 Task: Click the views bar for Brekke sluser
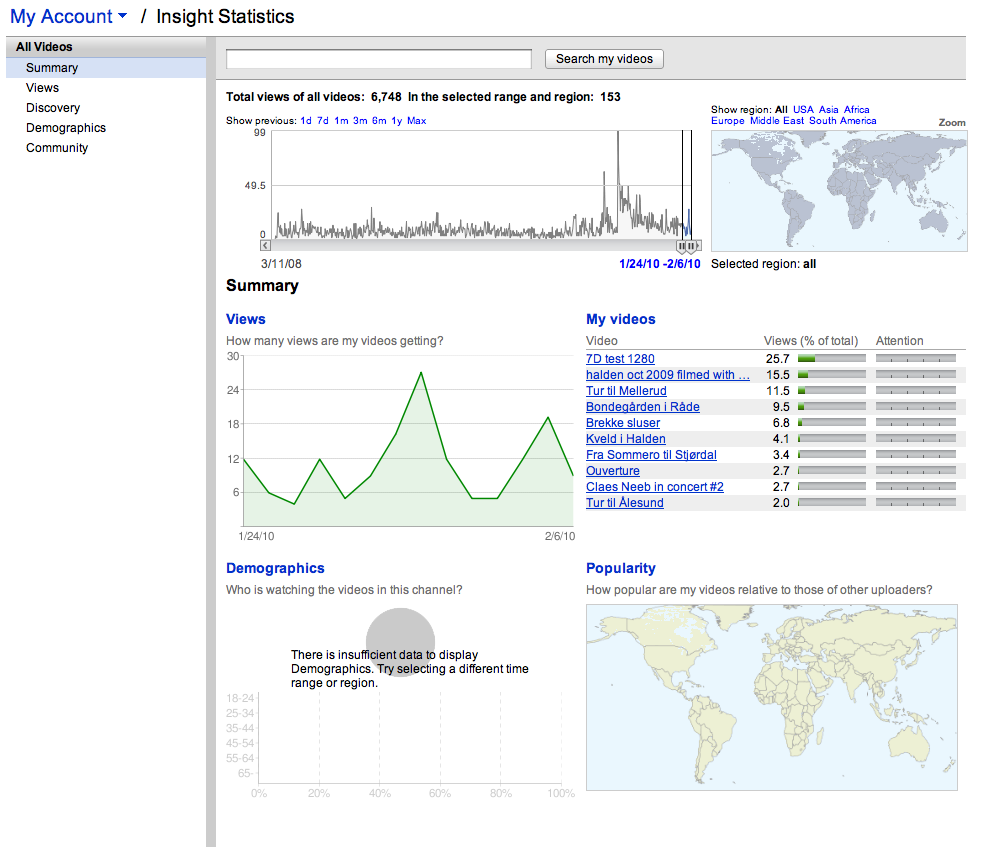point(831,423)
